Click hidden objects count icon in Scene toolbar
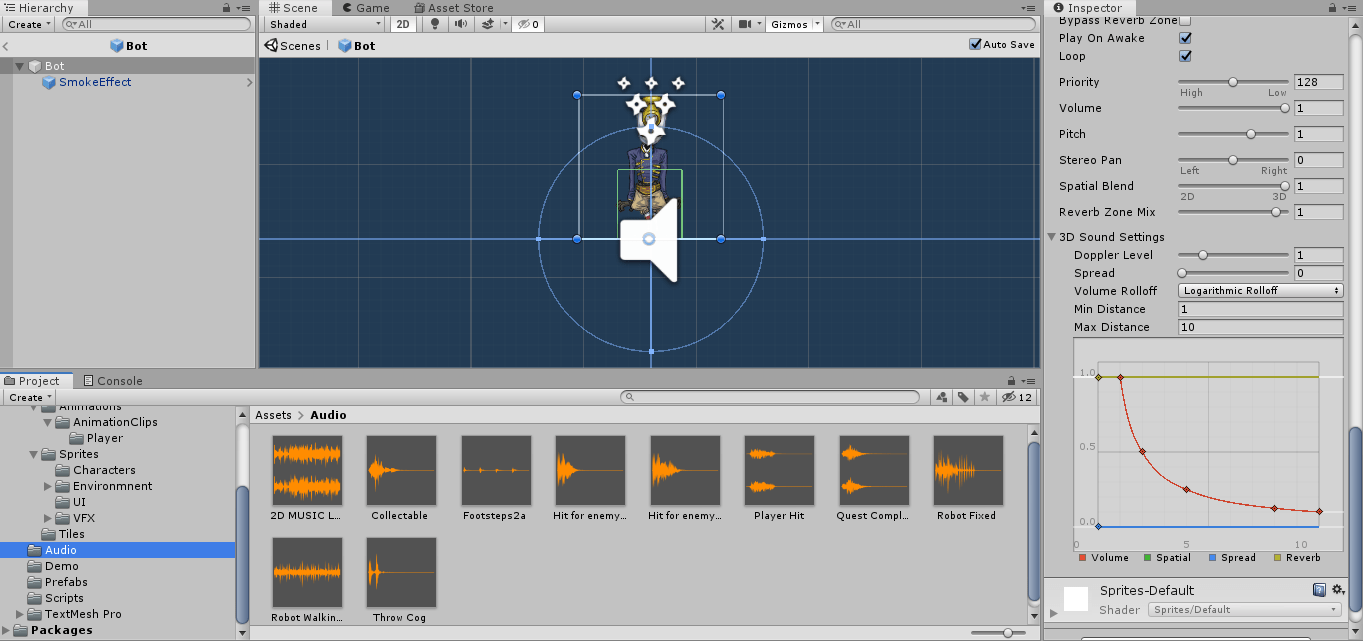This screenshot has height=641, width=1363. [x=528, y=24]
